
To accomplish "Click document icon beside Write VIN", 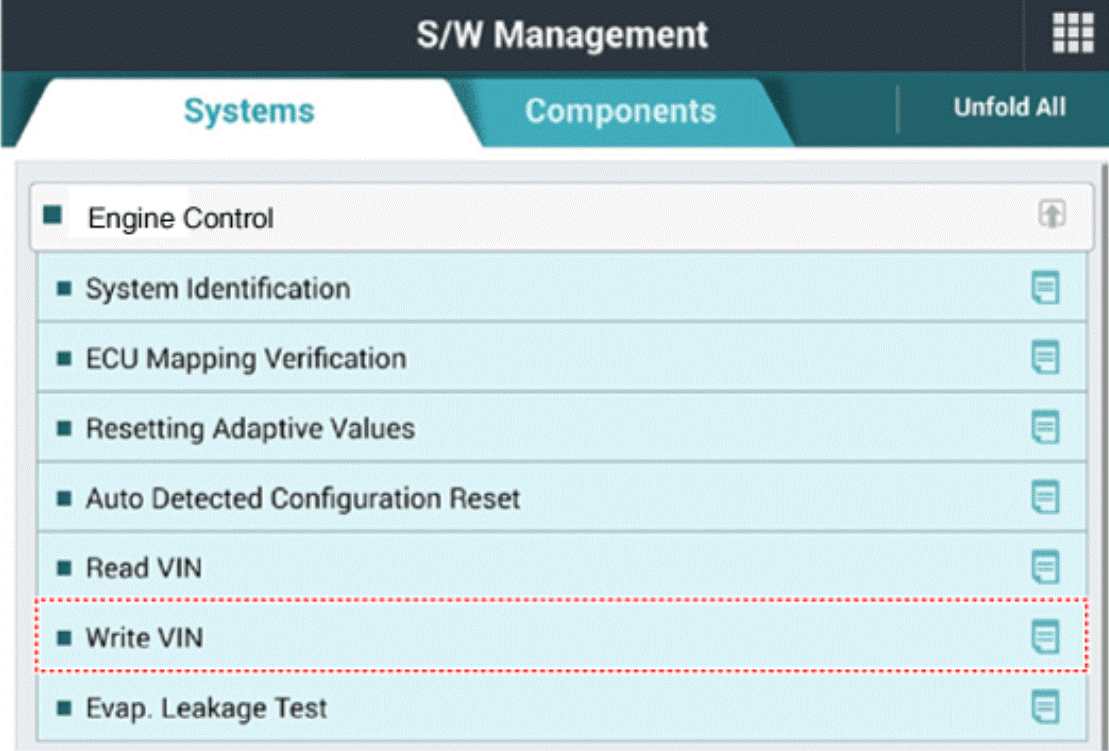I will pos(1045,637).
